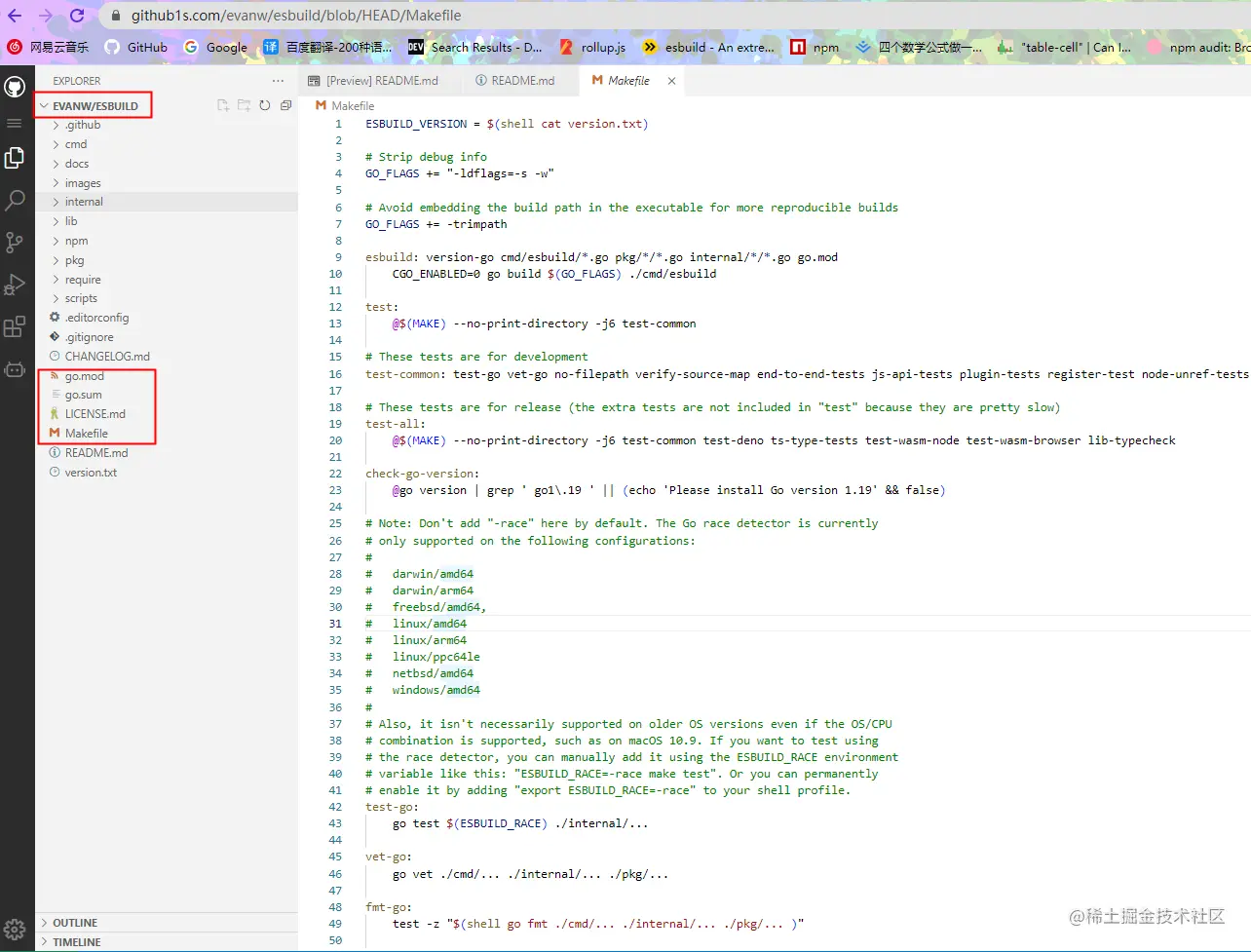The image size is (1251, 952).
Task: Go back in the browser
Action: tap(15, 16)
